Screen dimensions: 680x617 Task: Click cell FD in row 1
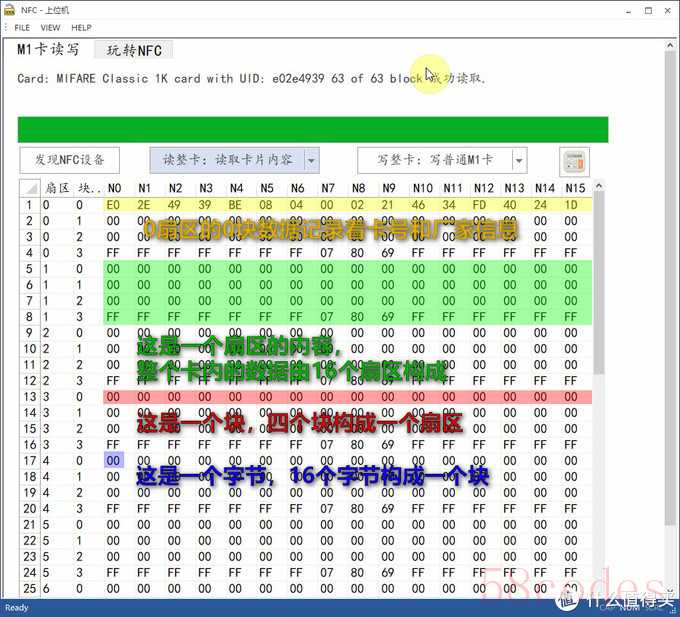coord(479,205)
